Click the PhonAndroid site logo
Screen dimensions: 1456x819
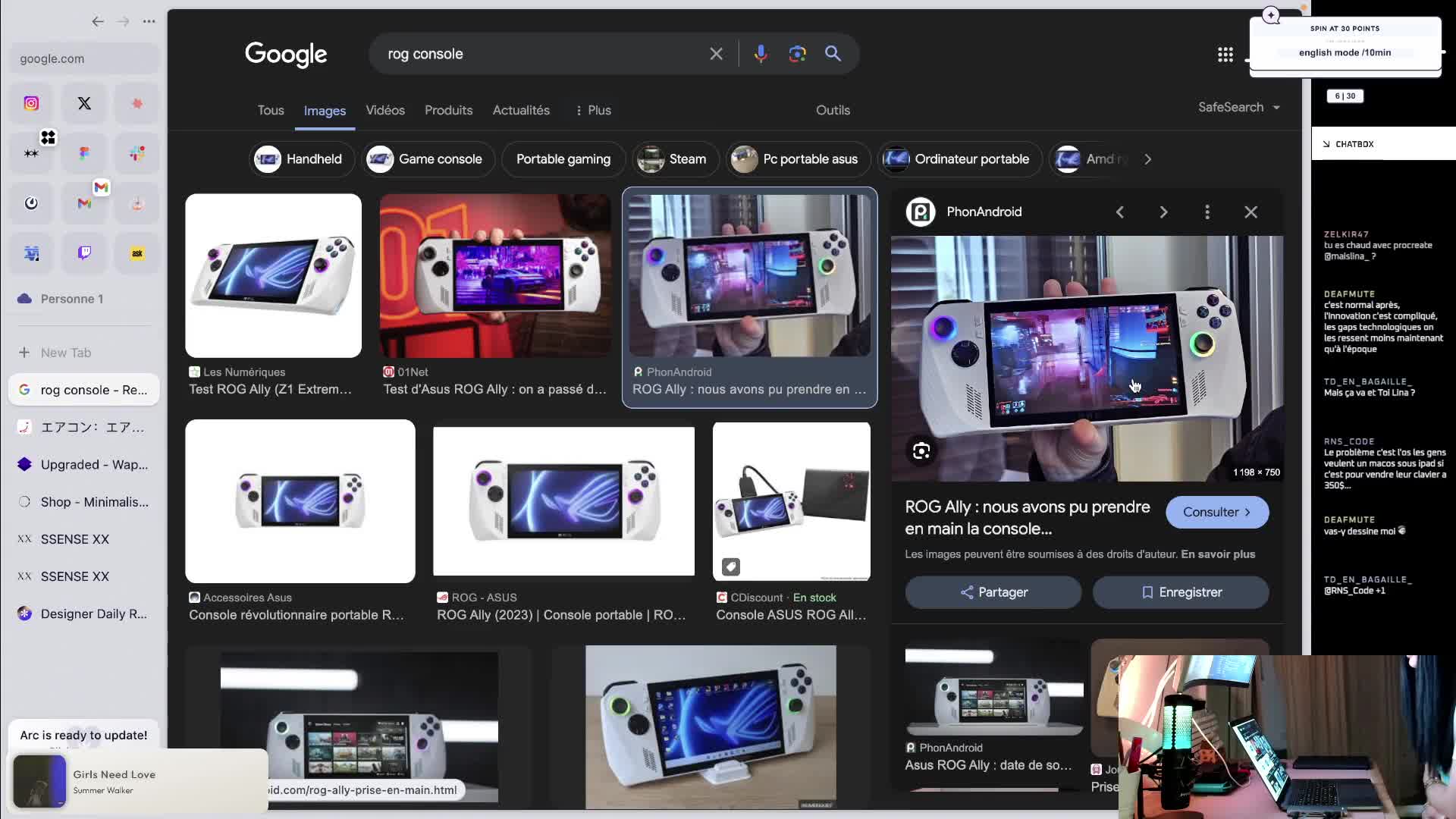click(x=921, y=212)
